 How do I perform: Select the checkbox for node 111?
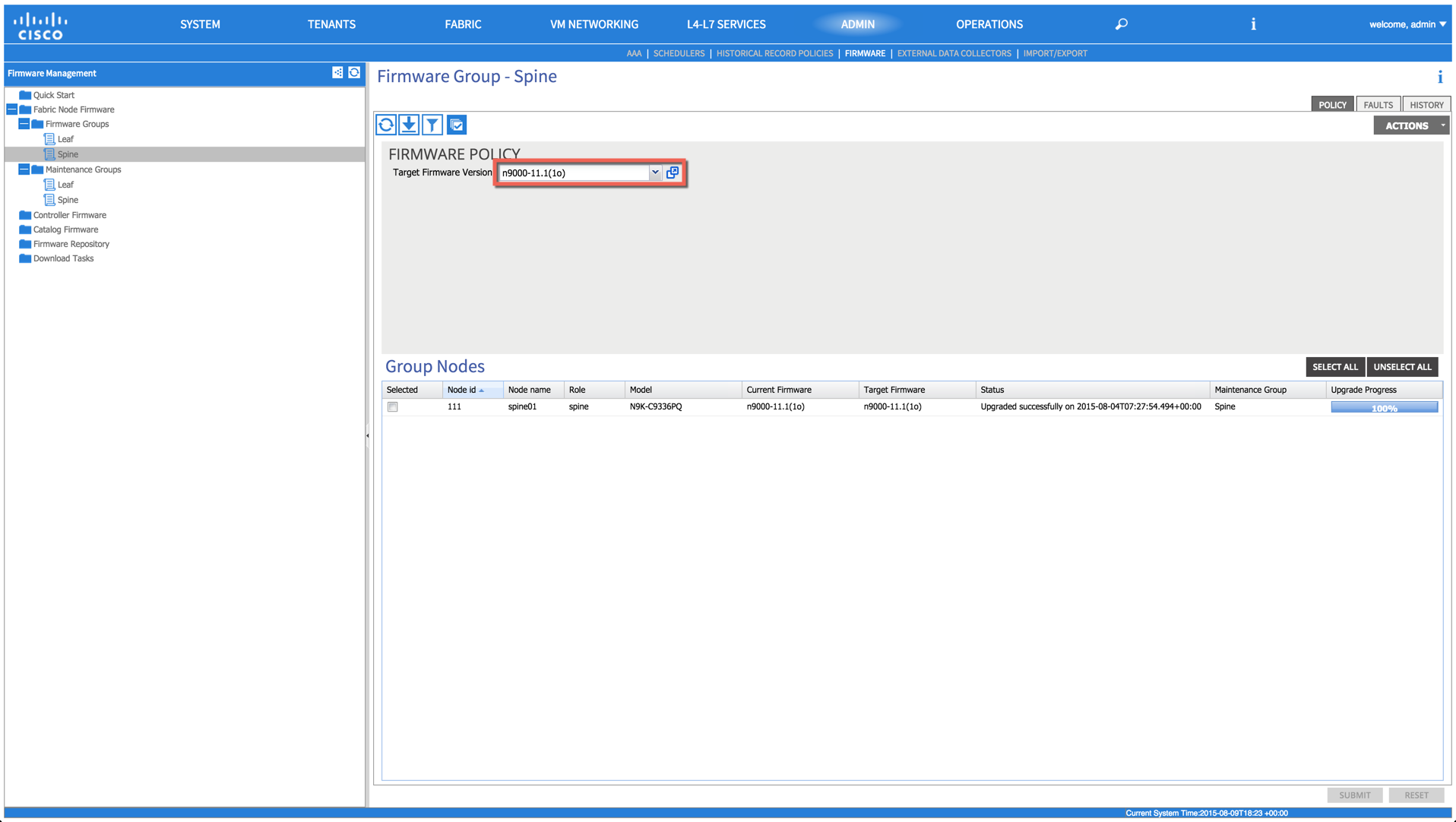(393, 407)
